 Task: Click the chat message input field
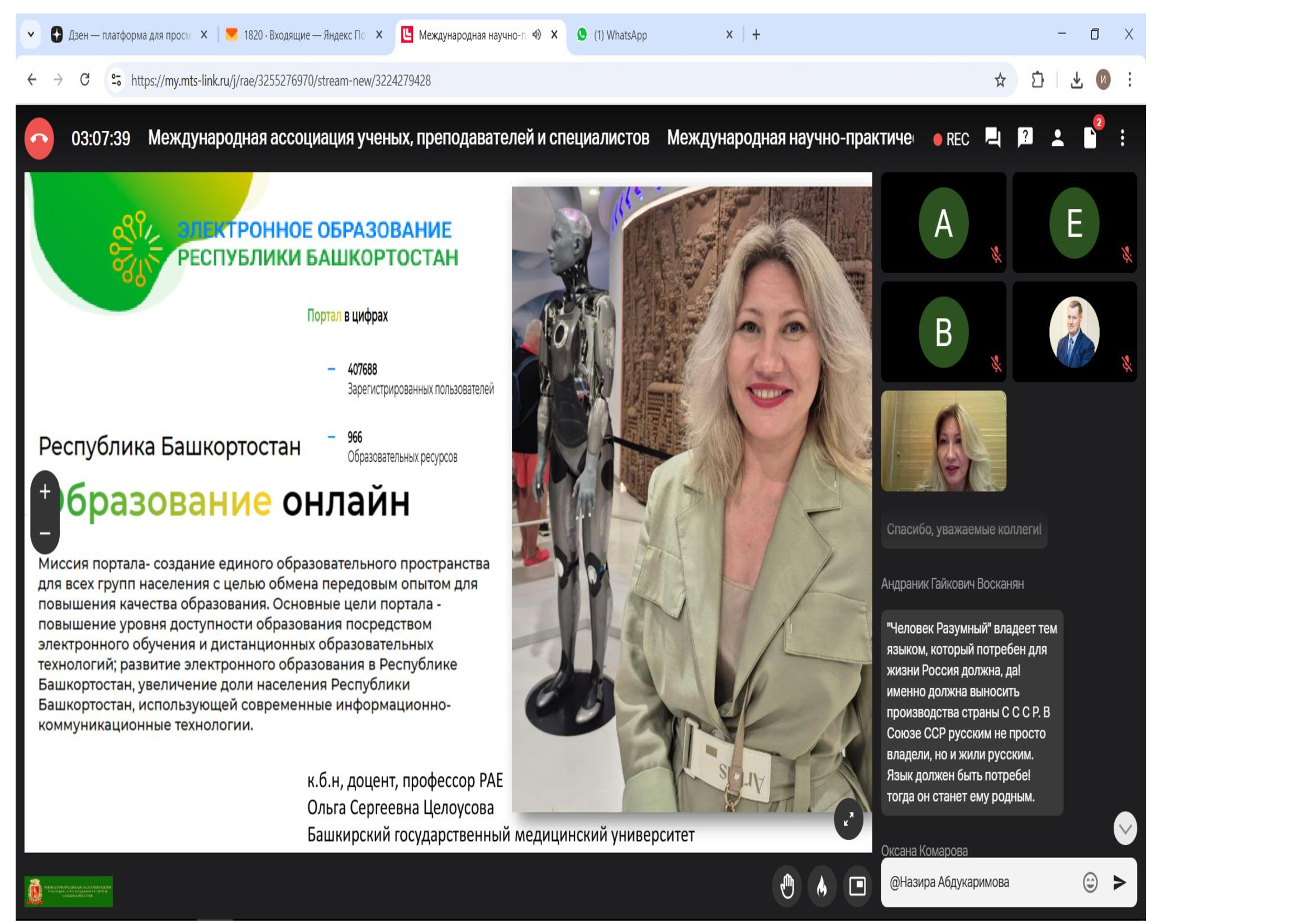(979, 883)
